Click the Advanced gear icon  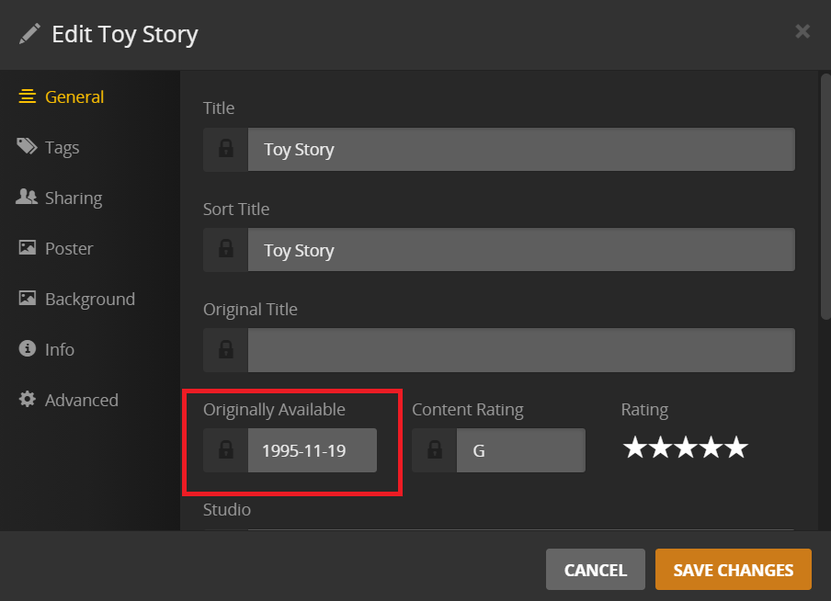click(27, 399)
